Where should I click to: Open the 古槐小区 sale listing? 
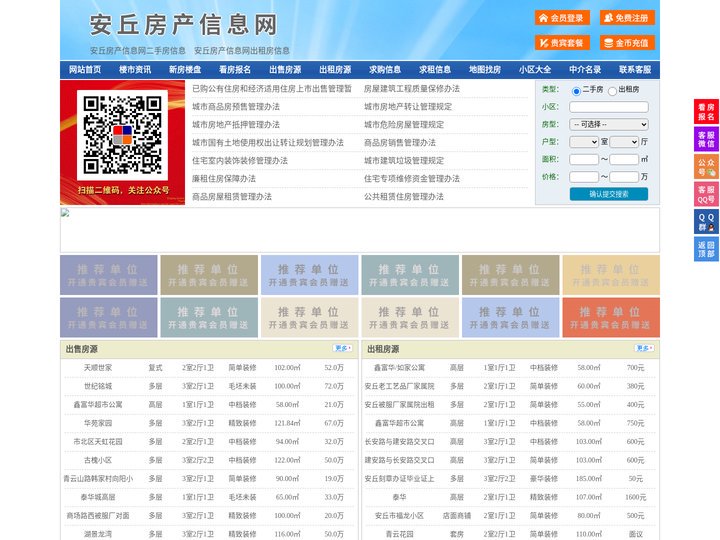click(x=98, y=460)
